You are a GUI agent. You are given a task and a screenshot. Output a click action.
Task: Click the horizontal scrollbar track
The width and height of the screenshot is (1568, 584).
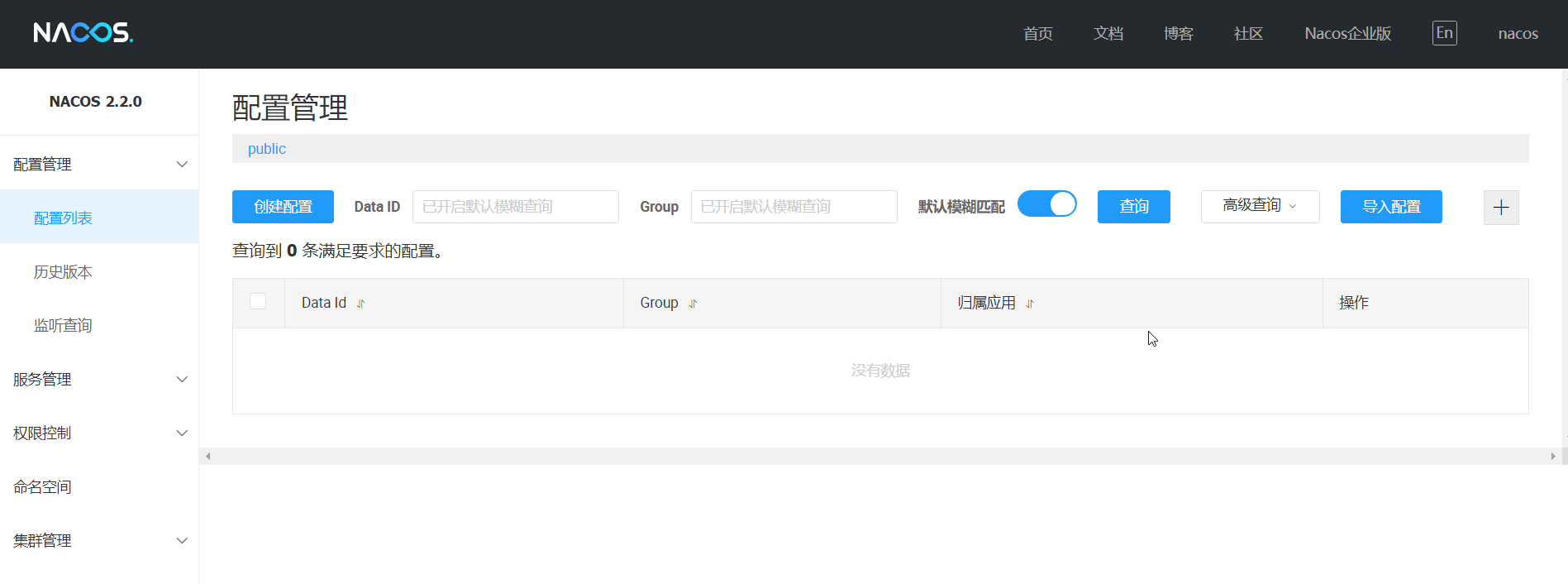tap(880, 456)
